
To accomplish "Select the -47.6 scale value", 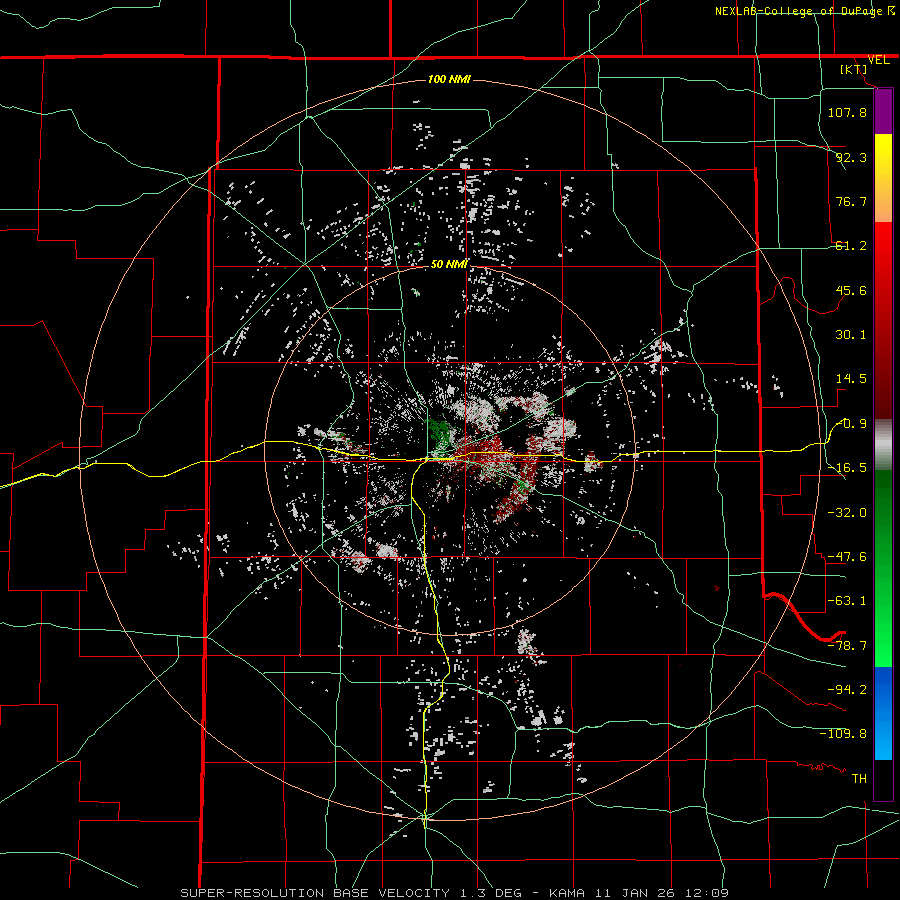I will (x=847, y=557).
